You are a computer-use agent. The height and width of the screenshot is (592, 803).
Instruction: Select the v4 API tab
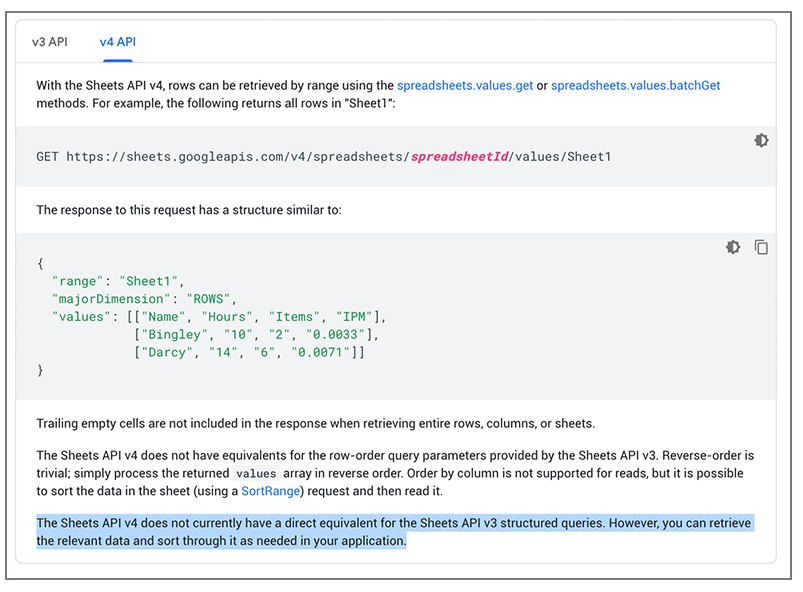[117, 42]
